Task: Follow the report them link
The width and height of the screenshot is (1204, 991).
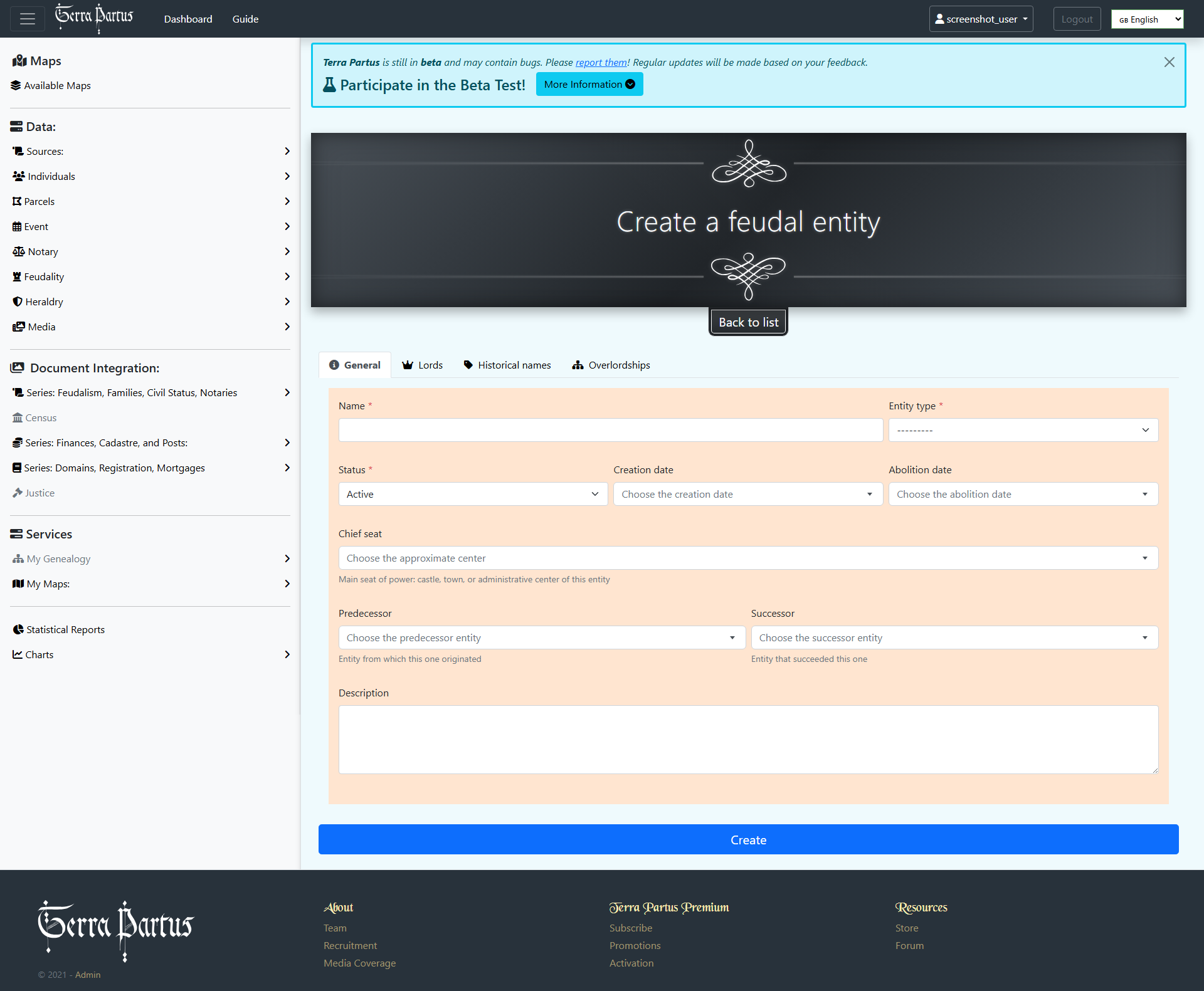Action: (601, 62)
